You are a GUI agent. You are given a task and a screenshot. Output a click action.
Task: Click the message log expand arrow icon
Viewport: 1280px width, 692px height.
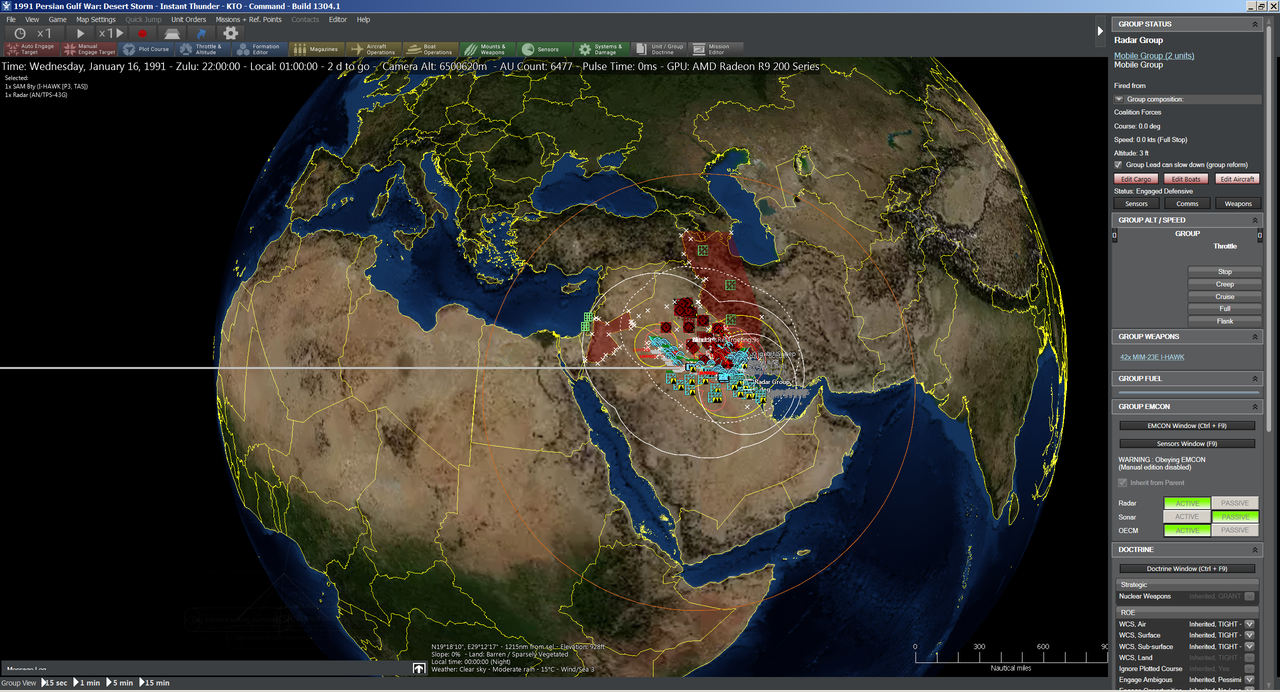[x=420, y=668]
